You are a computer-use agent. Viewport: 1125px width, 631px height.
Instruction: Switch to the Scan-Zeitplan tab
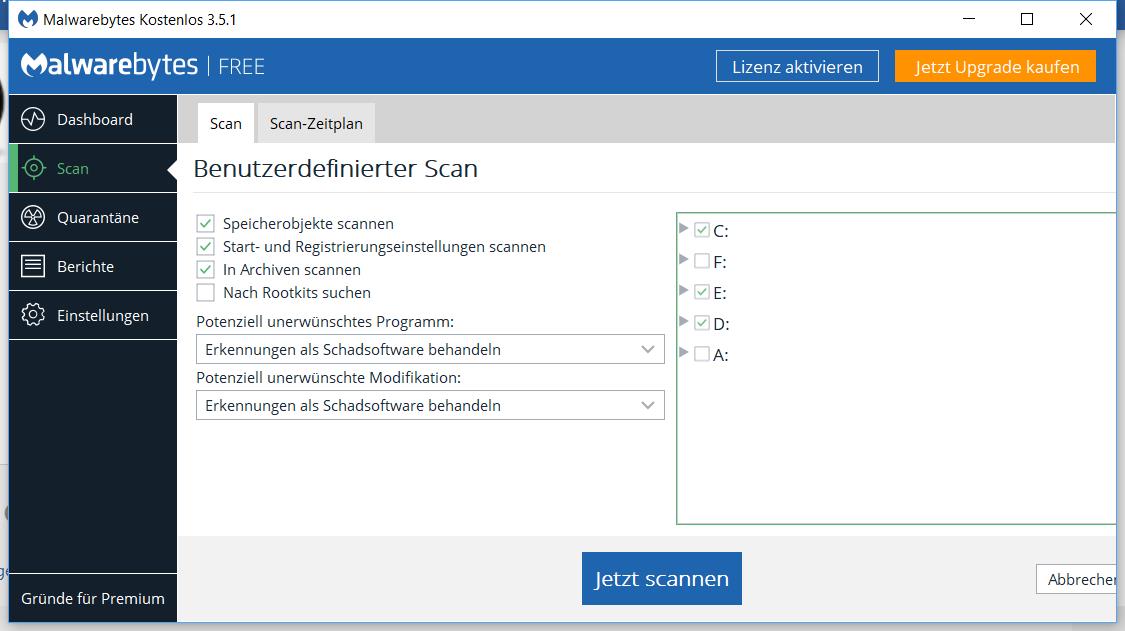316,123
